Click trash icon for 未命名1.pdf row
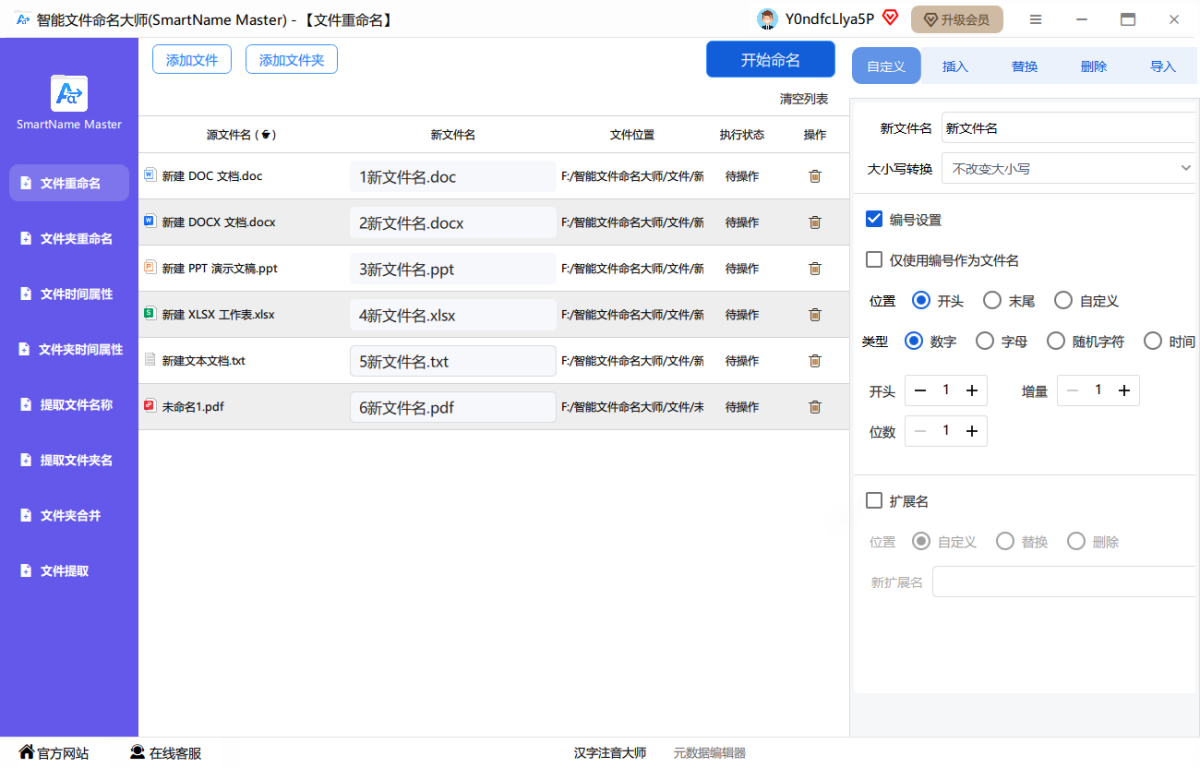The image size is (1200, 768). point(814,407)
